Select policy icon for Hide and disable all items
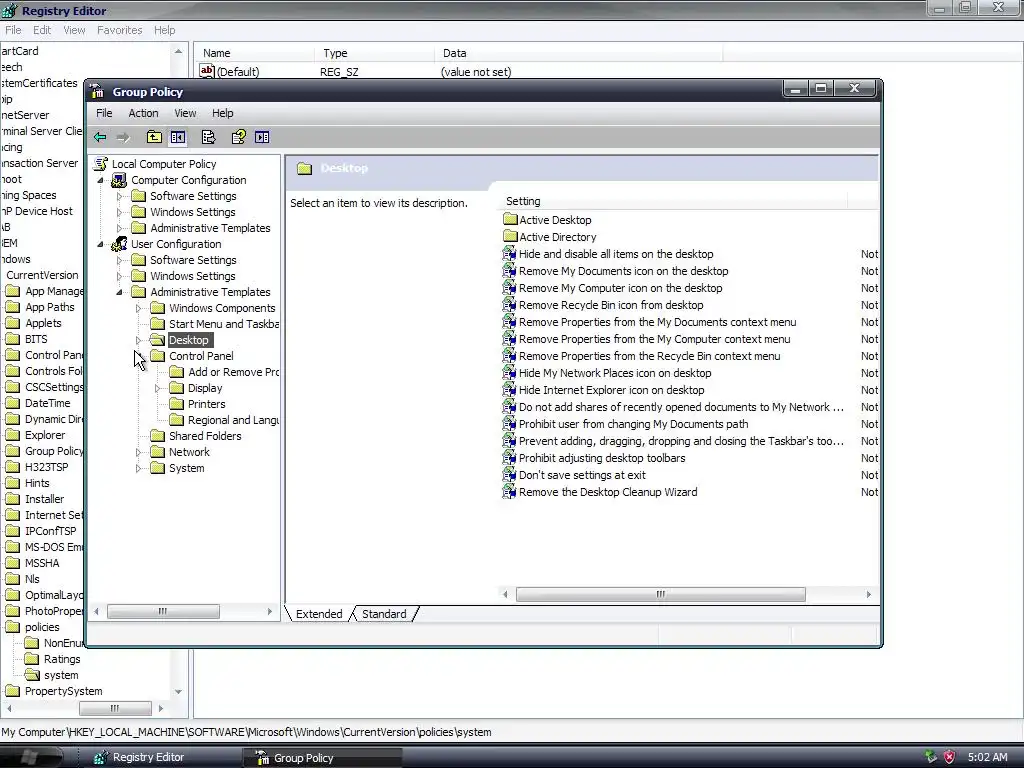Viewport: 1024px width, 768px height. point(509,254)
